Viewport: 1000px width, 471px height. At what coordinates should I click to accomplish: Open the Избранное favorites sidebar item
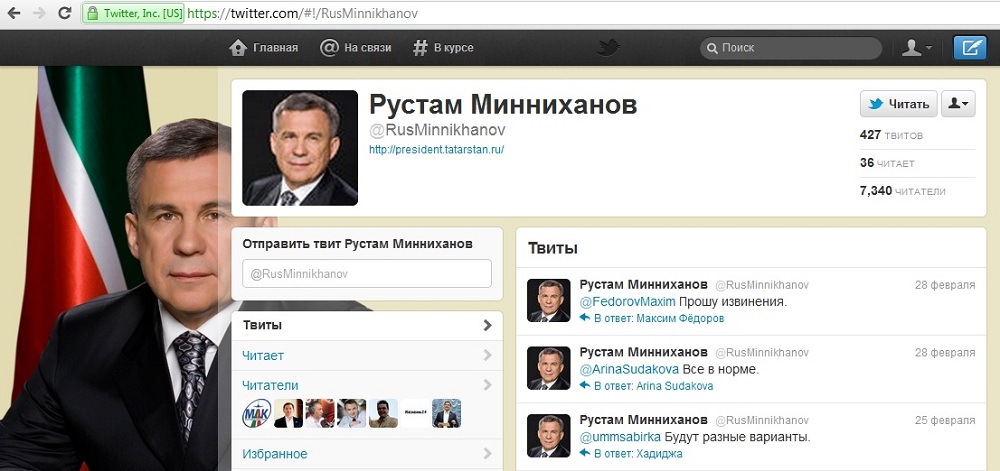tap(367, 454)
